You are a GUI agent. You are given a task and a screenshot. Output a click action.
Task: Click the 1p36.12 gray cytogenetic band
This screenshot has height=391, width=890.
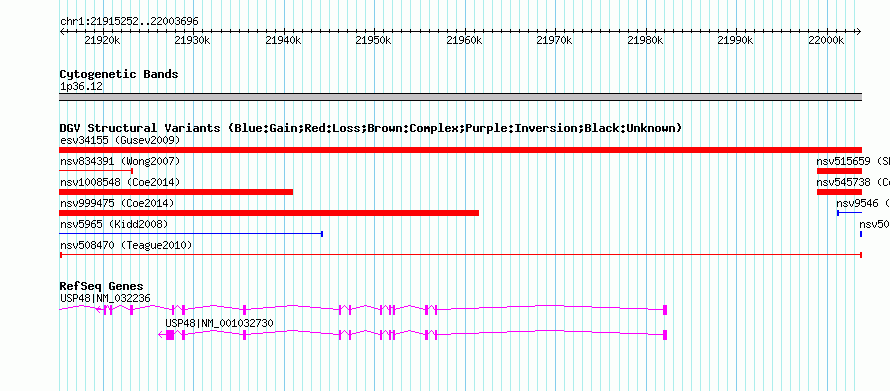(460, 97)
